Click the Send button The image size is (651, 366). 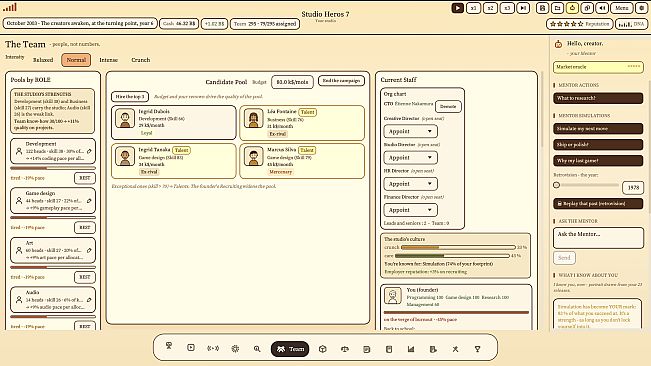coord(564,258)
